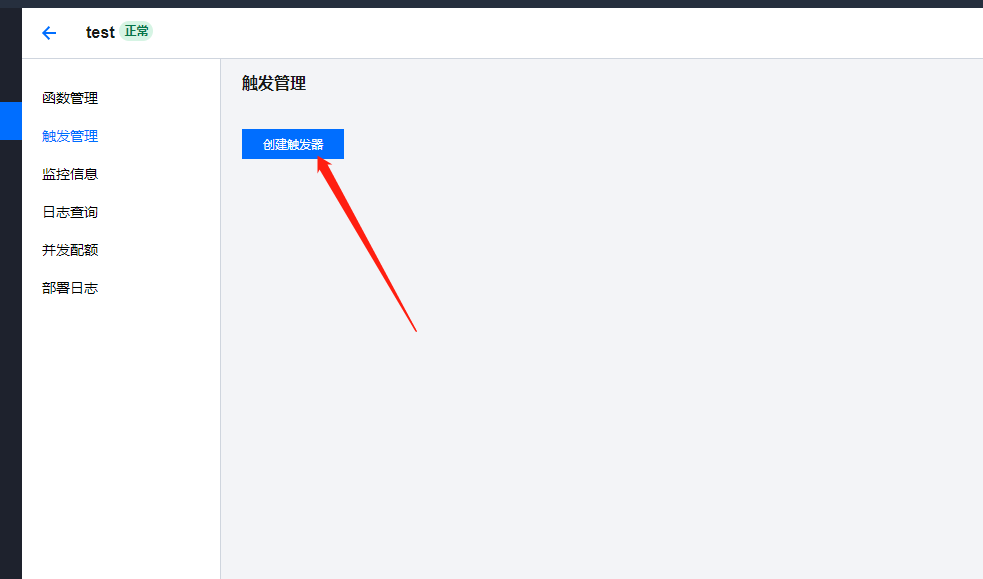Click the red arrowhead near the 创建触发器 button
The image size is (983, 579).
(324, 166)
